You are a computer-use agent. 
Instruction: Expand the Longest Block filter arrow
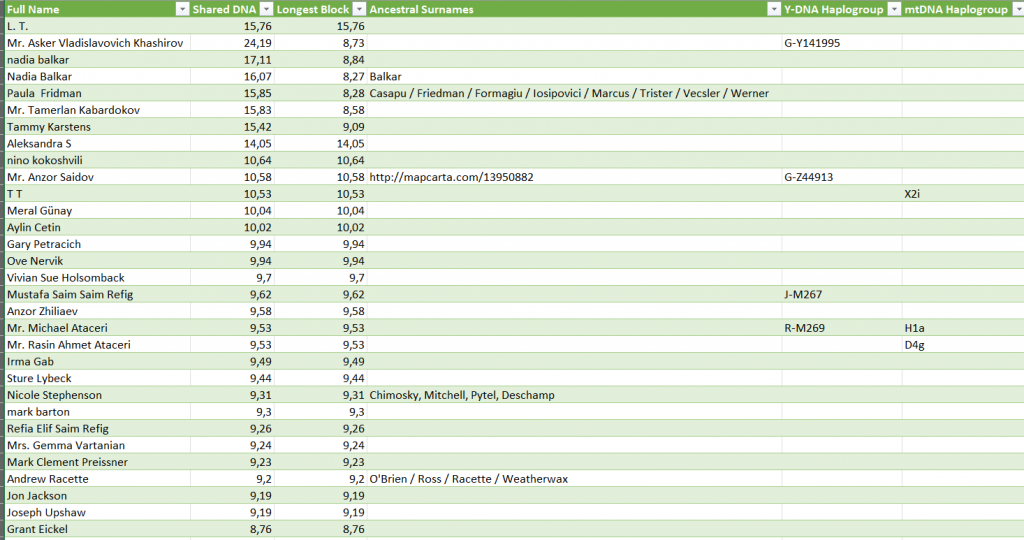point(359,9)
